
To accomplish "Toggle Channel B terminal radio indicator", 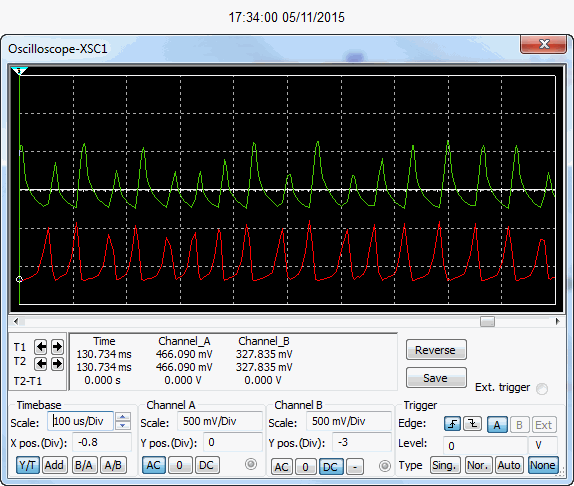I will pyautogui.click(x=384, y=466).
